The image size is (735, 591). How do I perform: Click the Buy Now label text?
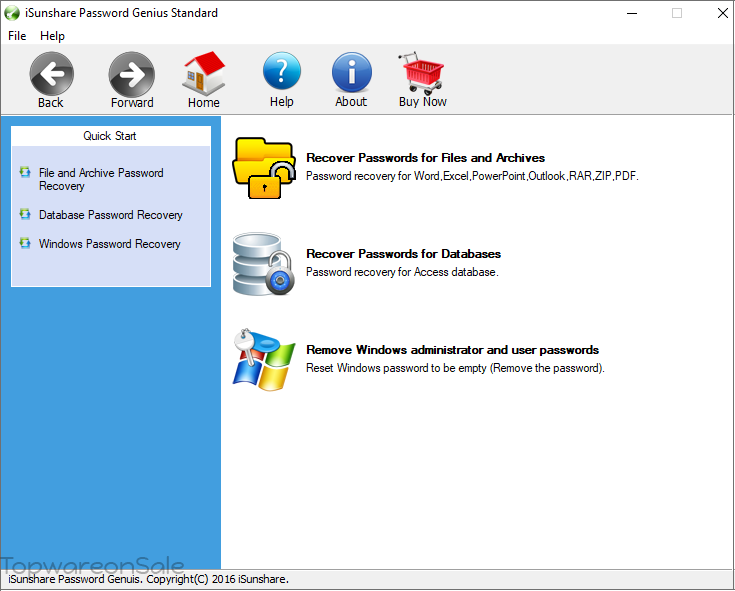point(423,102)
